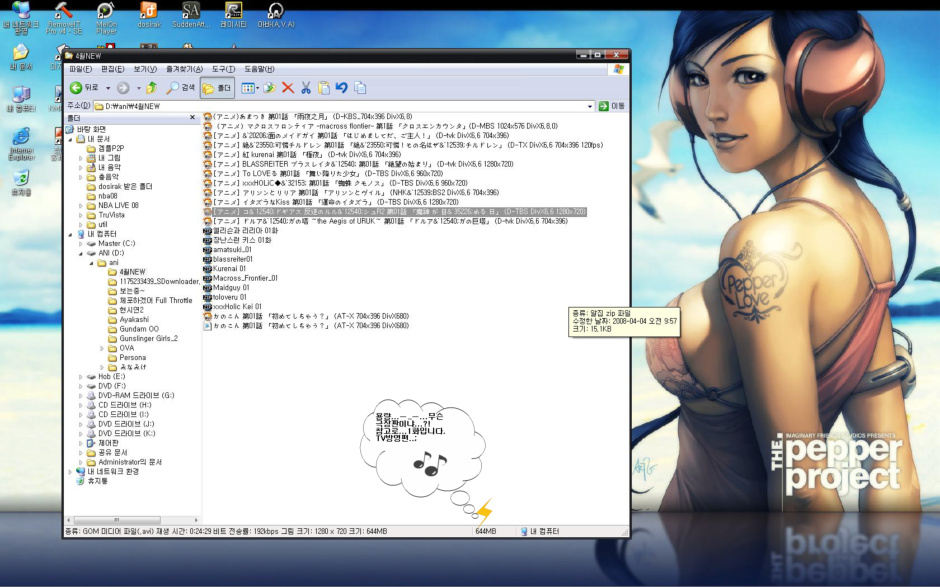Screen dimensions: 940x587
Task: Open the 보기(V) menu
Action: tap(145, 70)
